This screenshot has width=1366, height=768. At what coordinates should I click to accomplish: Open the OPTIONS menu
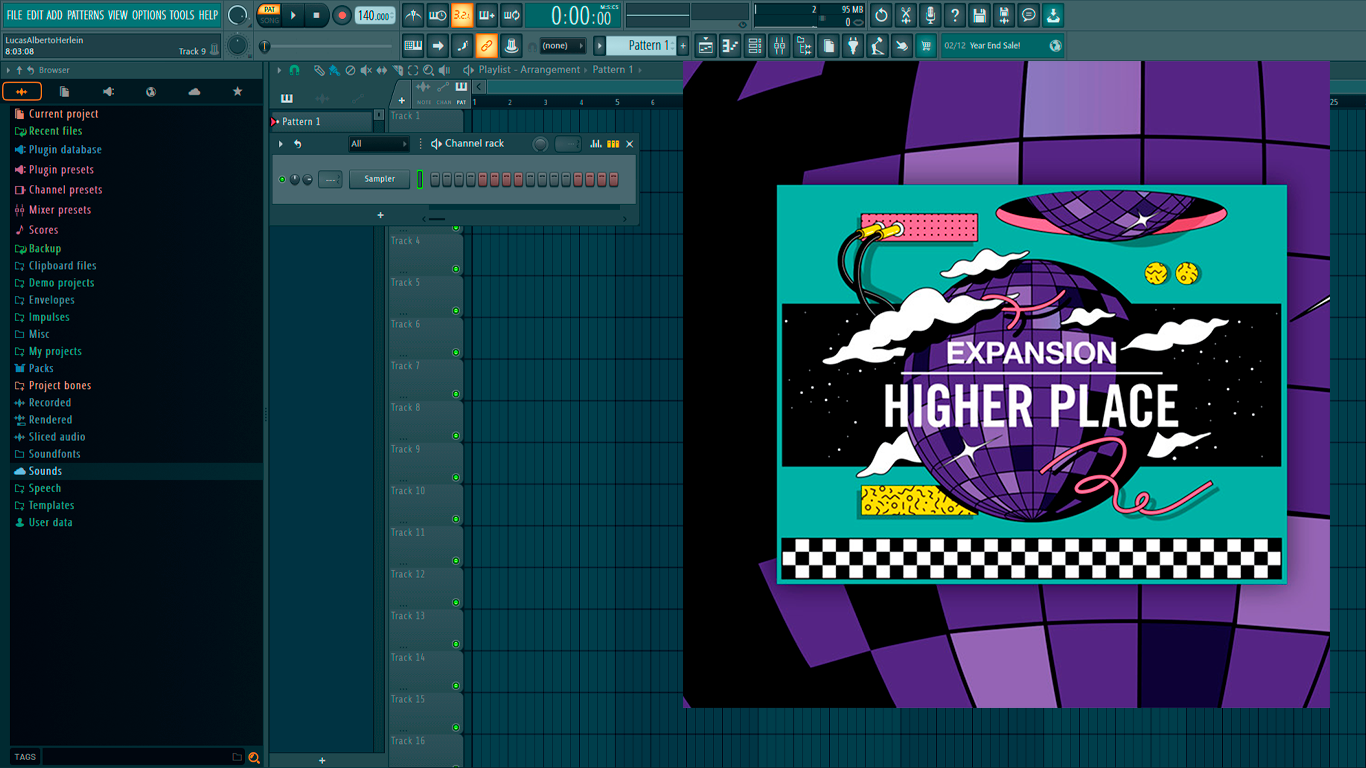(149, 15)
